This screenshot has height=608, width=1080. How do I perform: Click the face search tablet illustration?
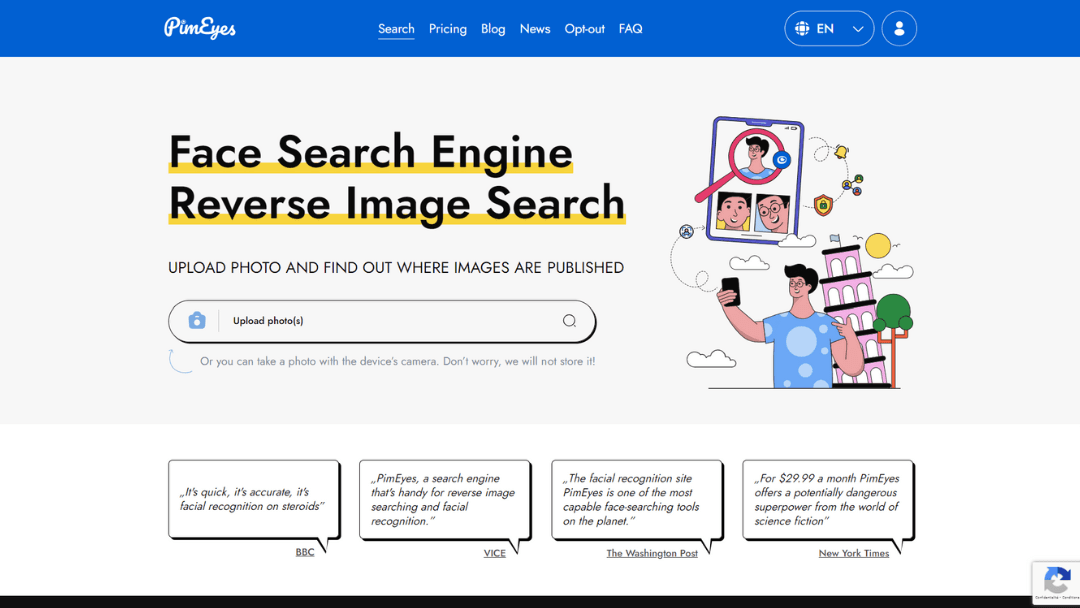[x=755, y=178]
